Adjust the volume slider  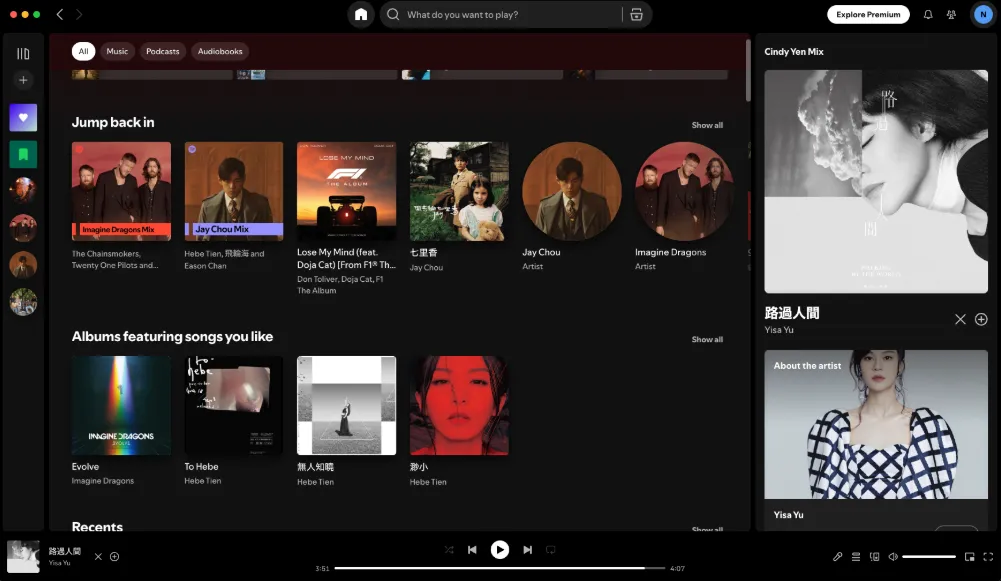(x=929, y=557)
